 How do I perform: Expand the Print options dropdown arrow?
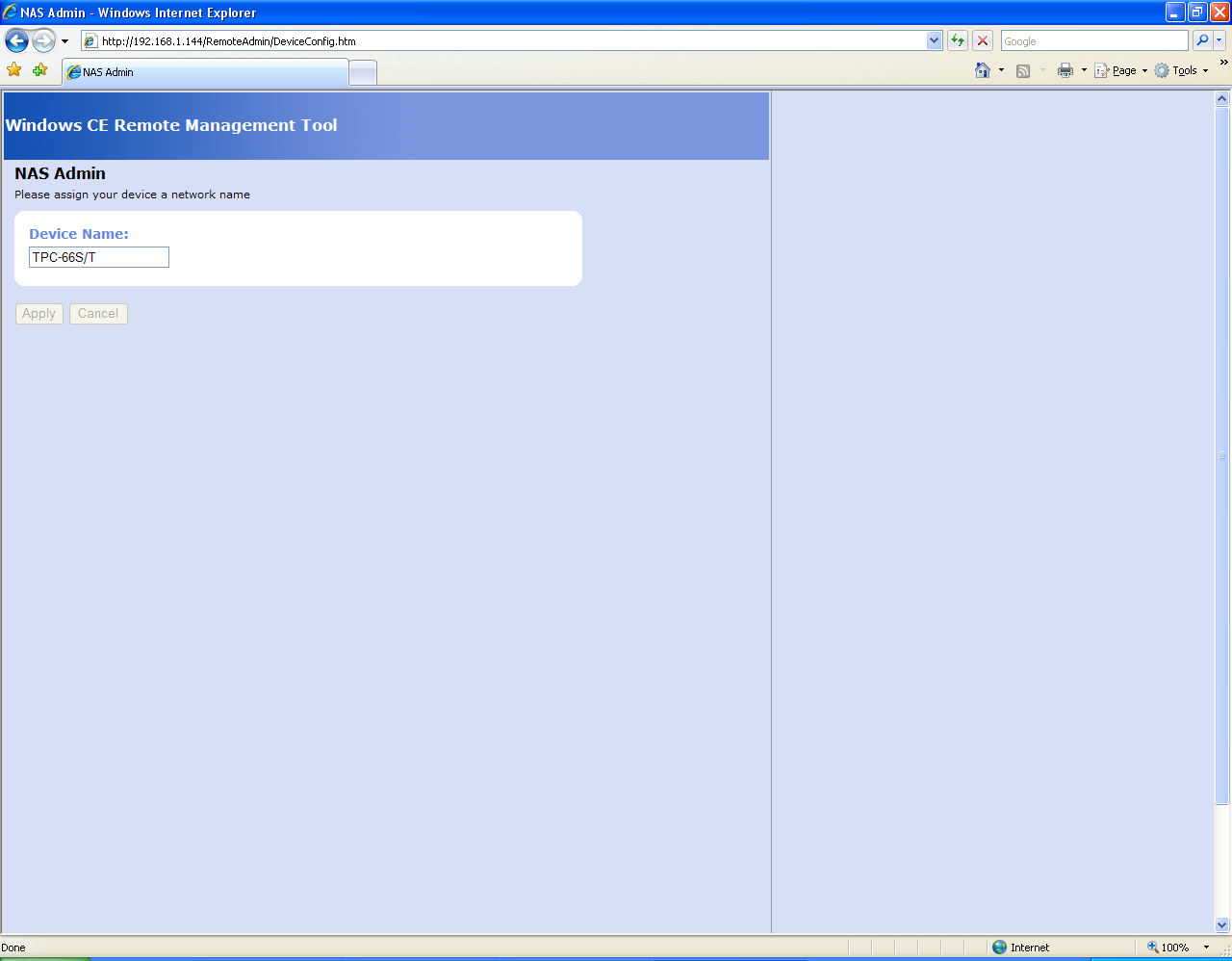coord(1084,70)
